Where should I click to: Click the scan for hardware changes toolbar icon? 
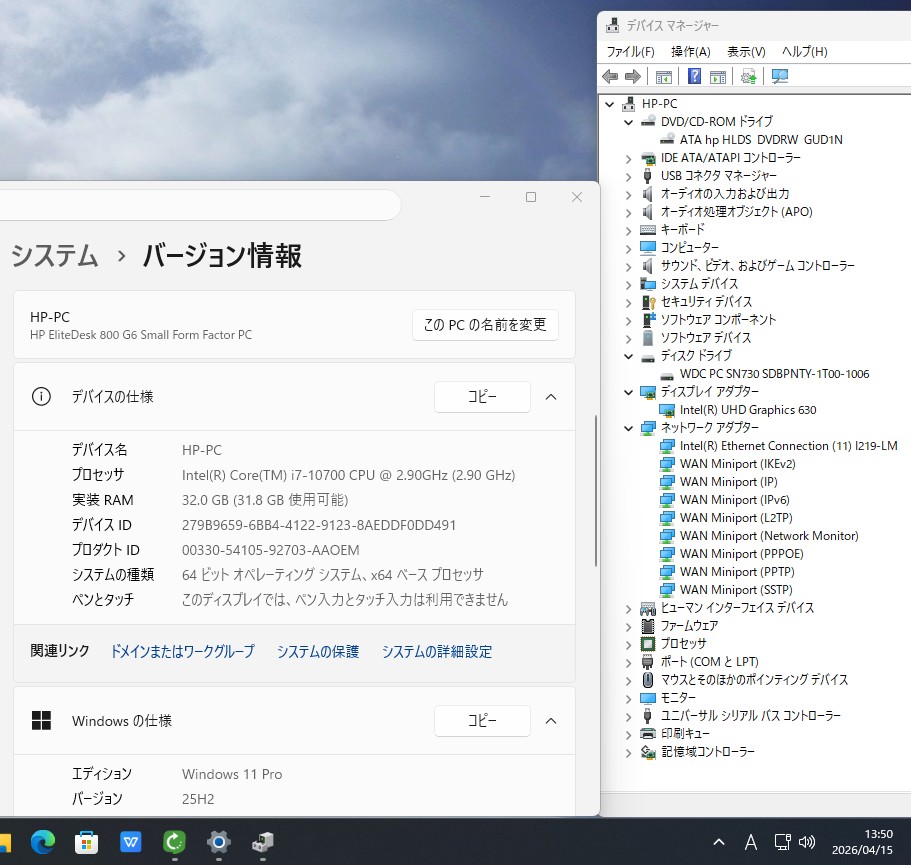pos(780,77)
